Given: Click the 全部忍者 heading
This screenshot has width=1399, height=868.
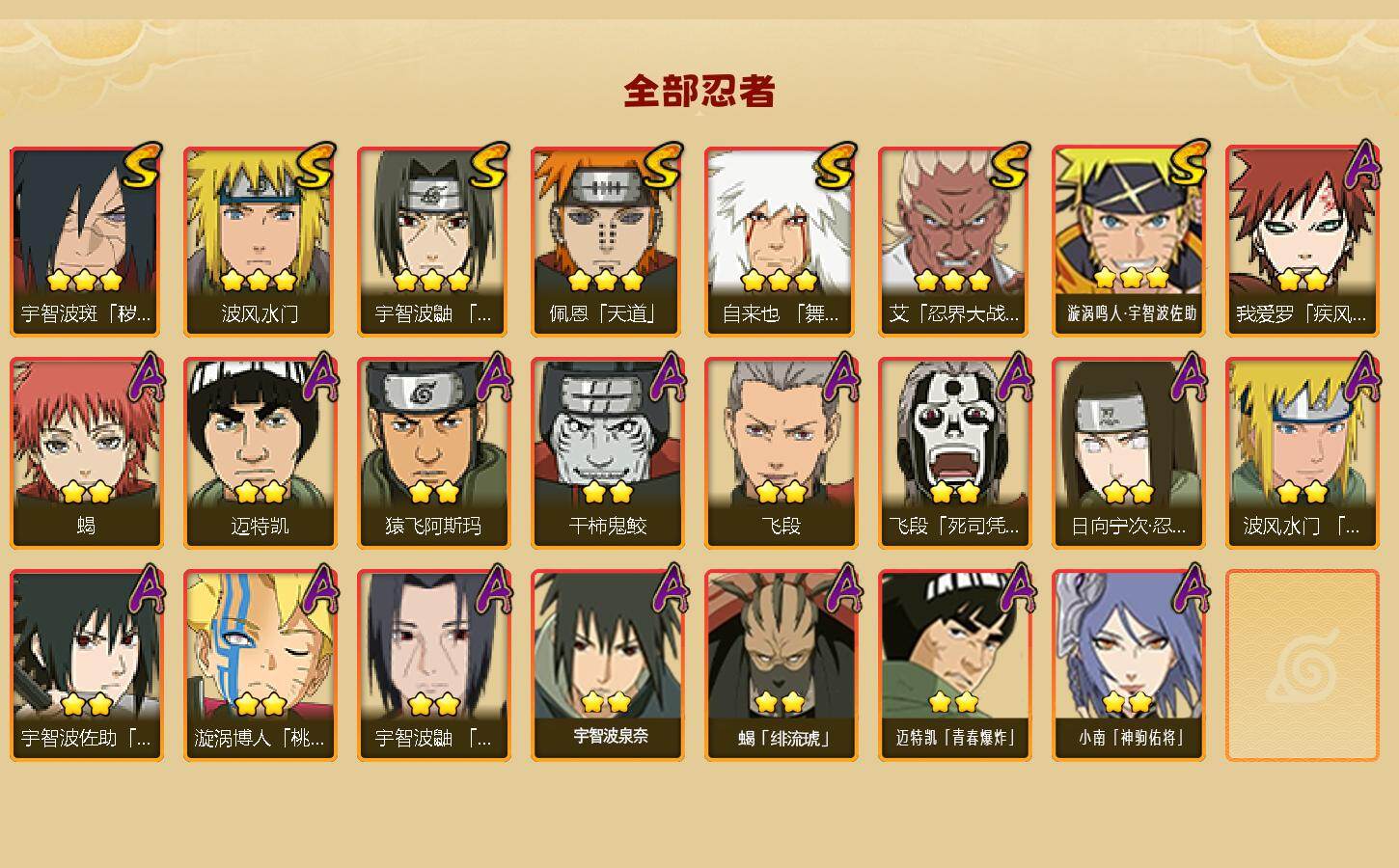Looking at the screenshot, I should click(x=699, y=92).
